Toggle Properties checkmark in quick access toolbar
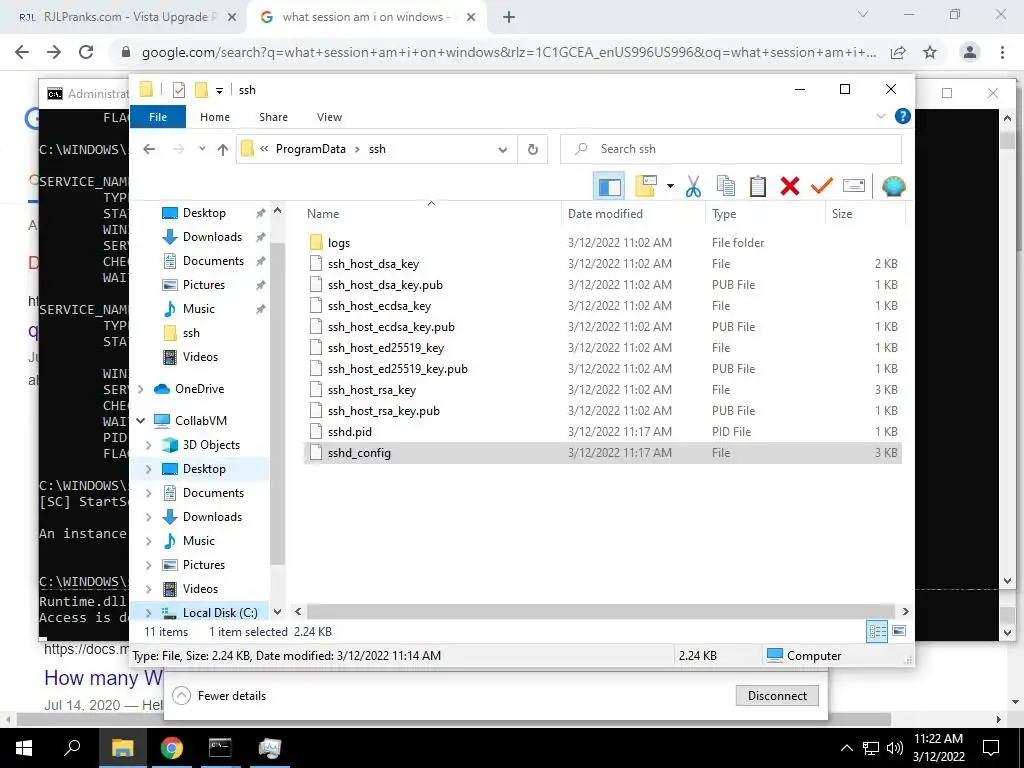The width and height of the screenshot is (1024, 768). click(178, 90)
